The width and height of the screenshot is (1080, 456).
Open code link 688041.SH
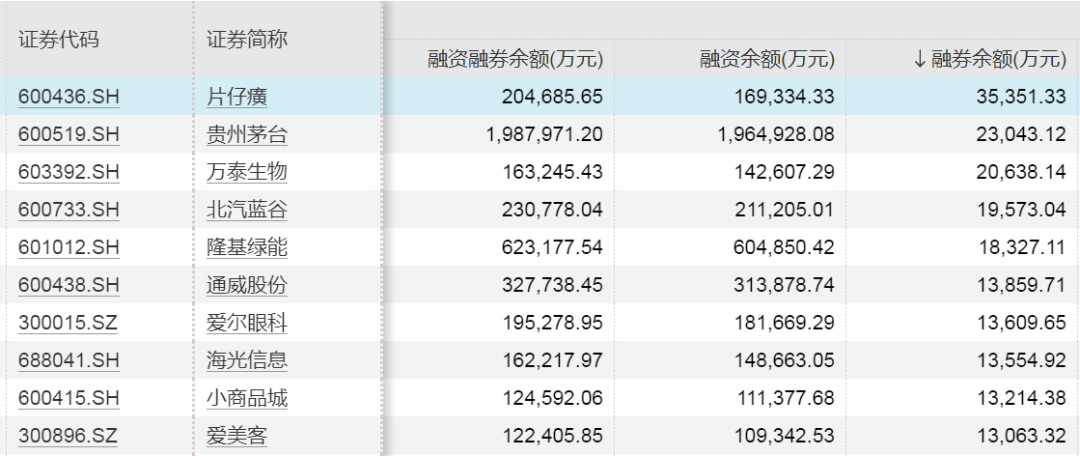[x=68, y=360]
